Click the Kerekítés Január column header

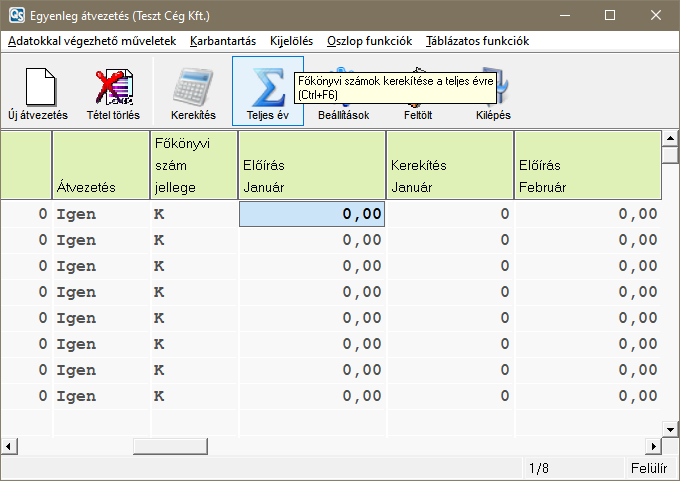click(x=449, y=165)
